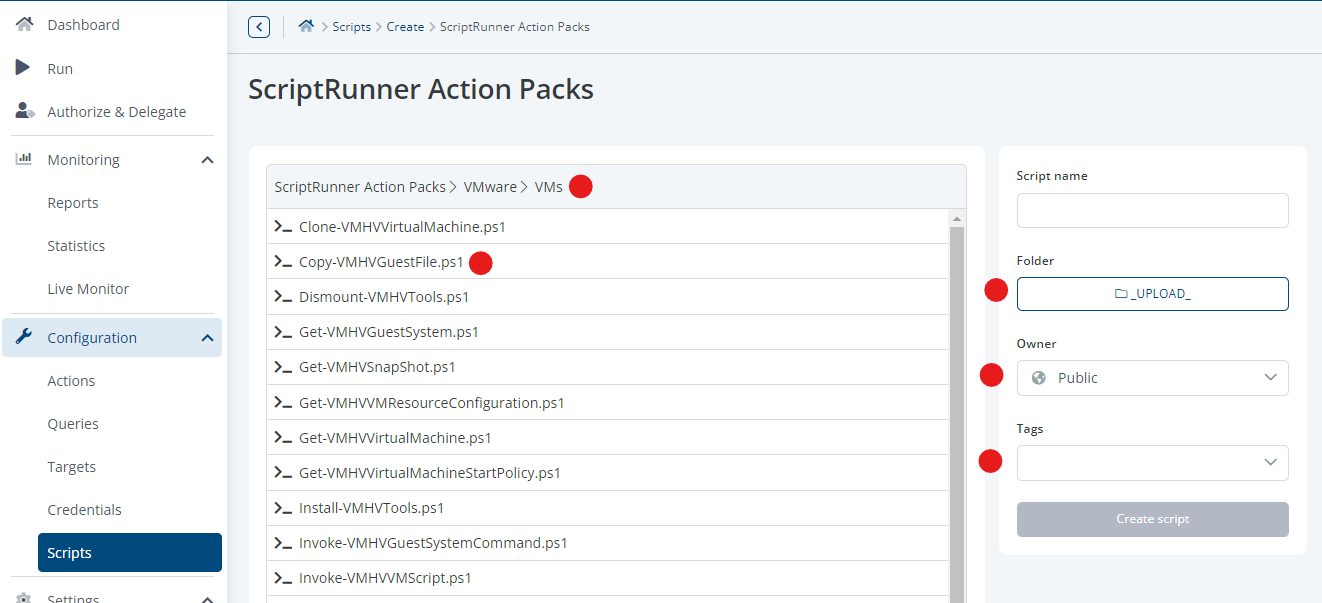Viewport: 1322px width, 603px height.
Task: Open Run in the sidebar
Action: [x=60, y=68]
